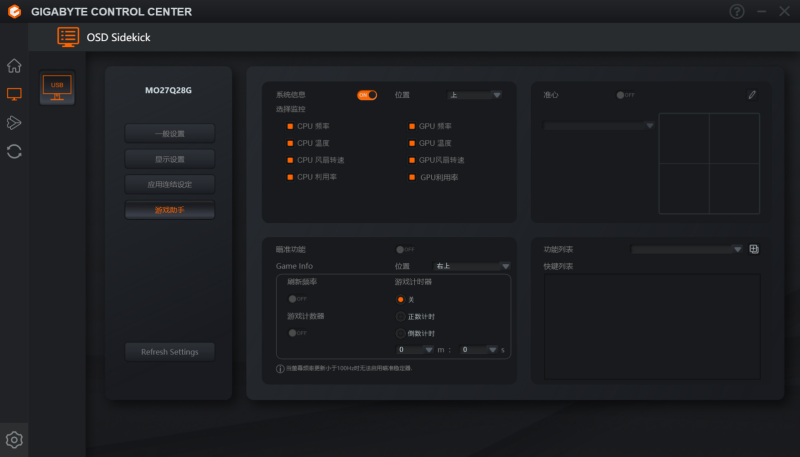Image resolution: width=800 pixels, height=457 pixels.
Task: Open the 一般设置 menu item
Action: click(170, 133)
